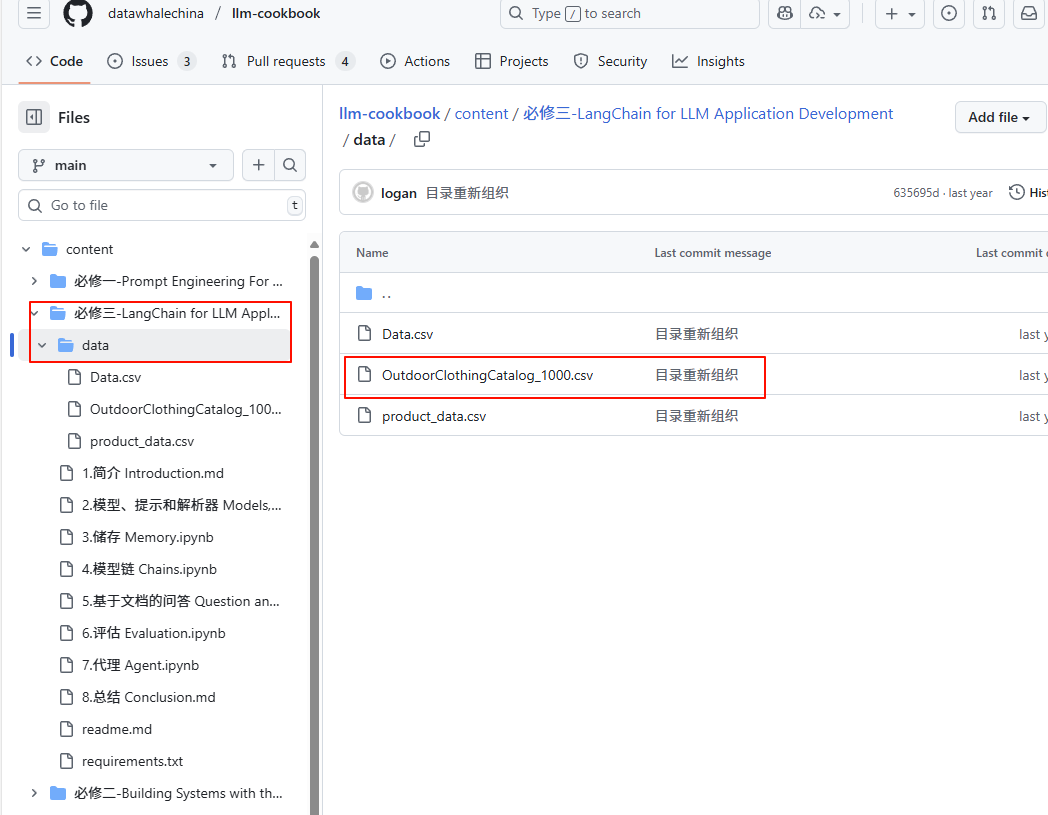Open readme.md in the tree
This screenshot has width=1048, height=815.
(x=116, y=729)
